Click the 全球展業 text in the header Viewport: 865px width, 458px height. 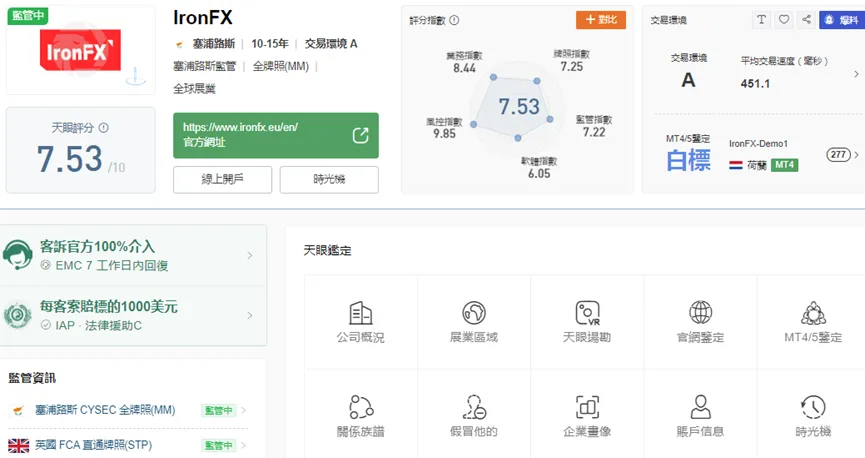(194, 88)
